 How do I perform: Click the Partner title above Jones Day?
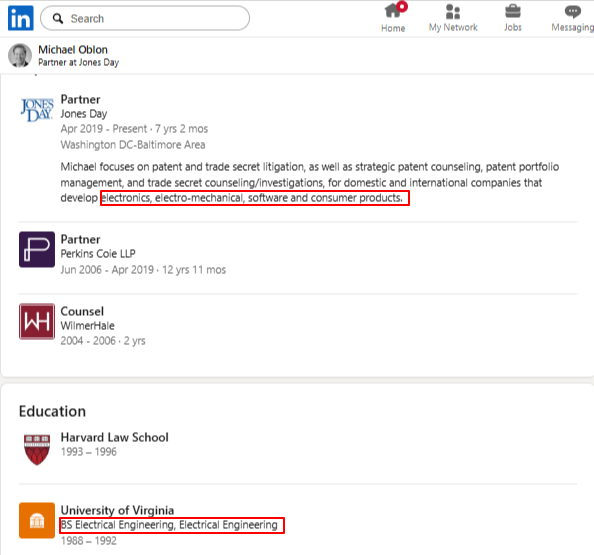coord(80,99)
